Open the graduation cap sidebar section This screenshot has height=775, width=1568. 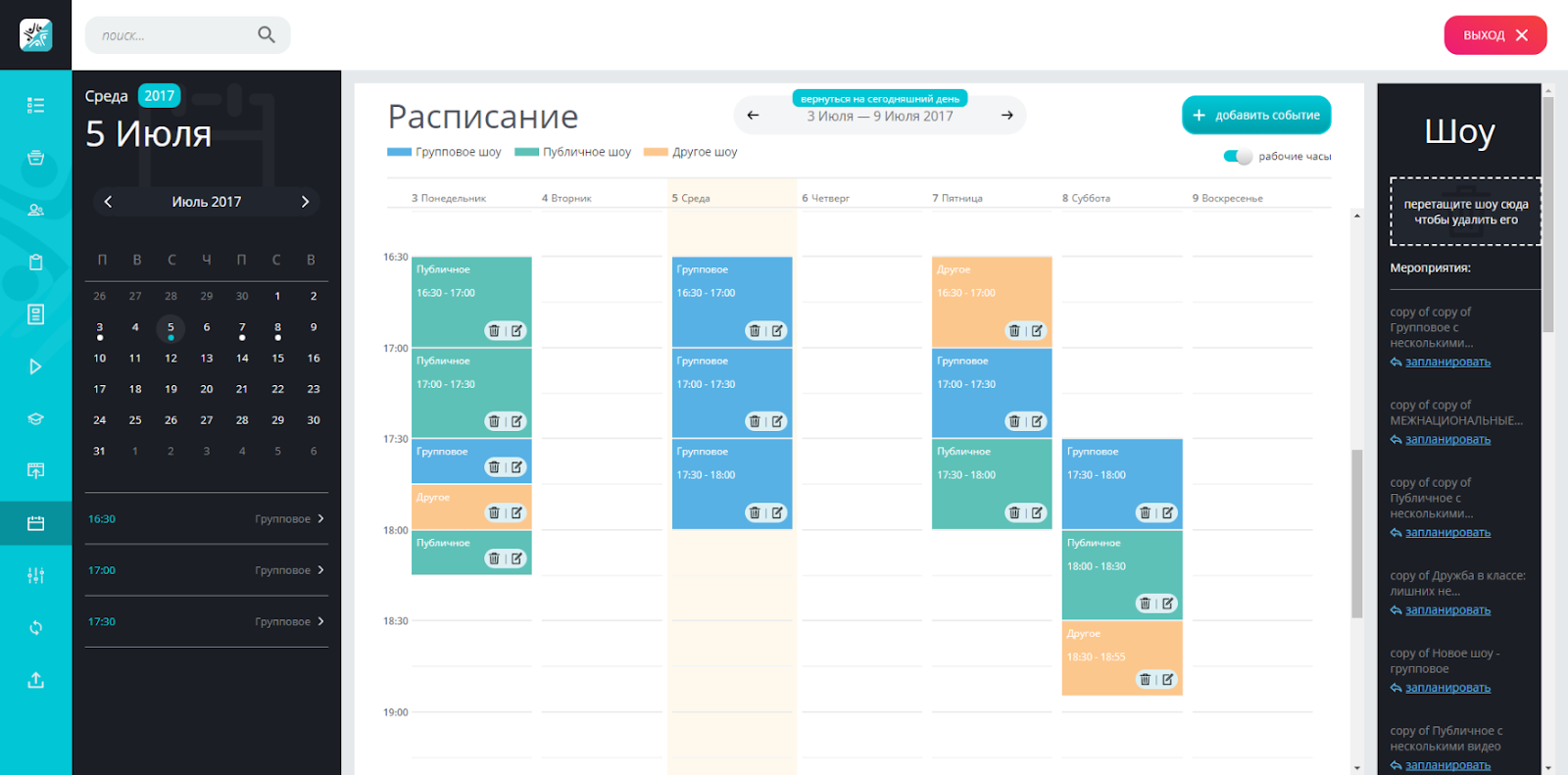pos(35,418)
